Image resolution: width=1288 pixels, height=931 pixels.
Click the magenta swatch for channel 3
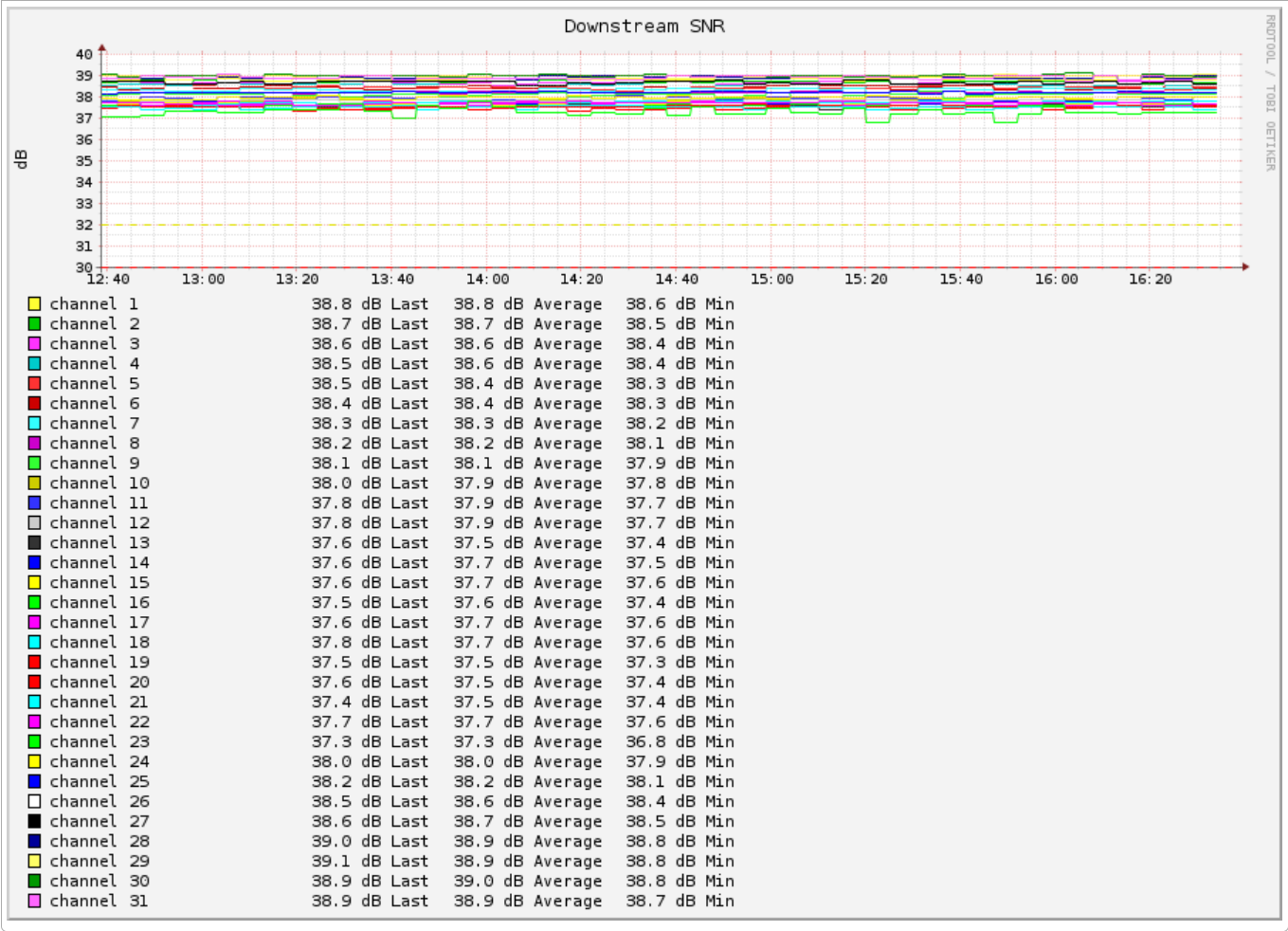34,344
